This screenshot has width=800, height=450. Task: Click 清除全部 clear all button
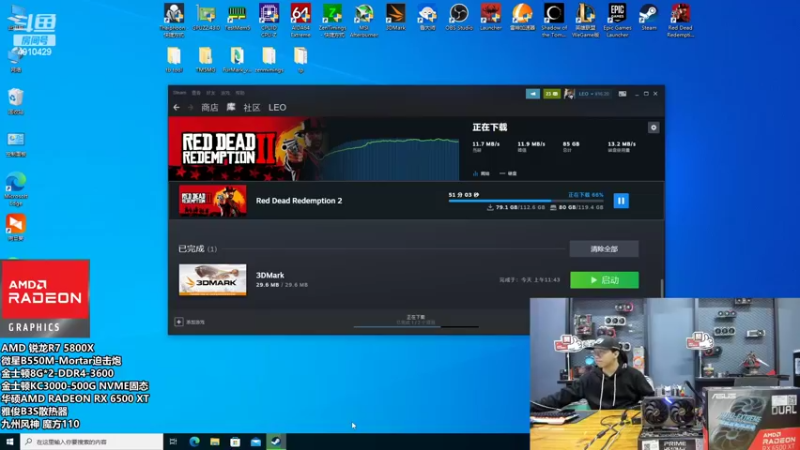click(x=604, y=249)
